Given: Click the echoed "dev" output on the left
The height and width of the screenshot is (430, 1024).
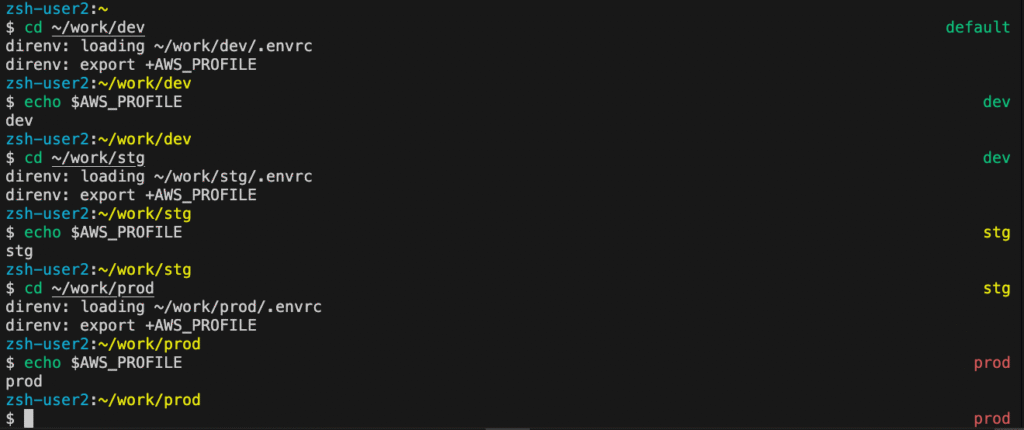Looking at the screenshot, I should 20,121.
